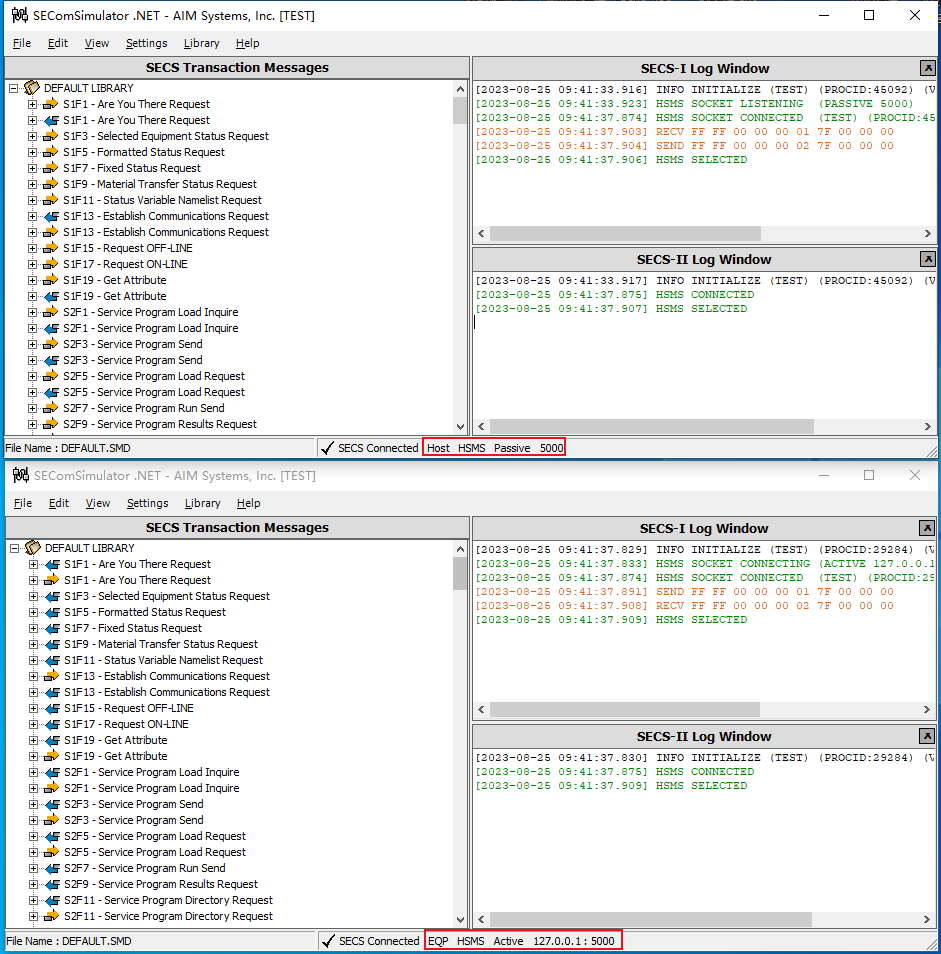Screen dimensions: 941x954
Task: Expand S1F7 Fixed Status Request in EQP window
Action: click(x=33, y=628)
